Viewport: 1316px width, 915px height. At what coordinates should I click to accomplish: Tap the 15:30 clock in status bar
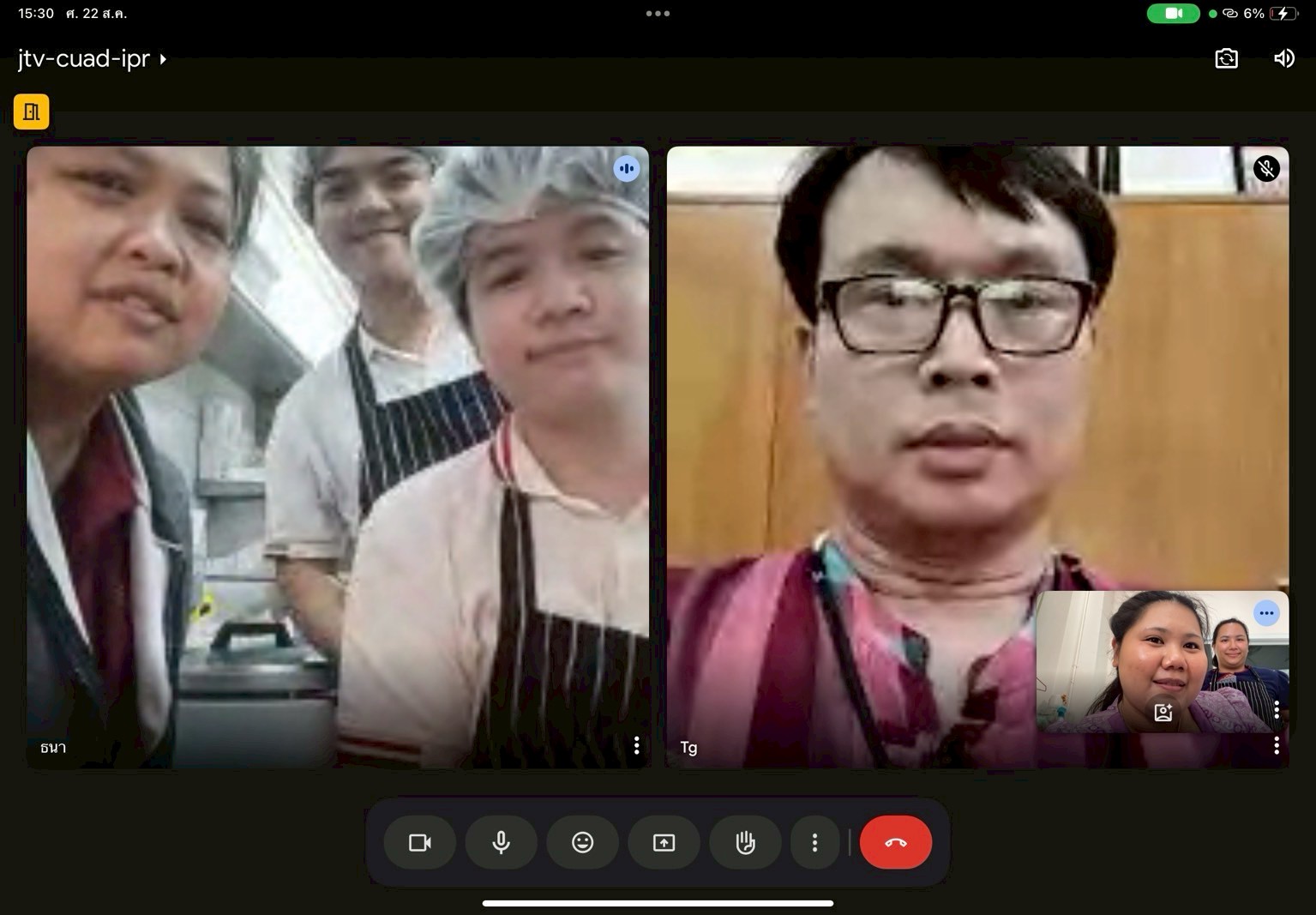coord(36,14)
